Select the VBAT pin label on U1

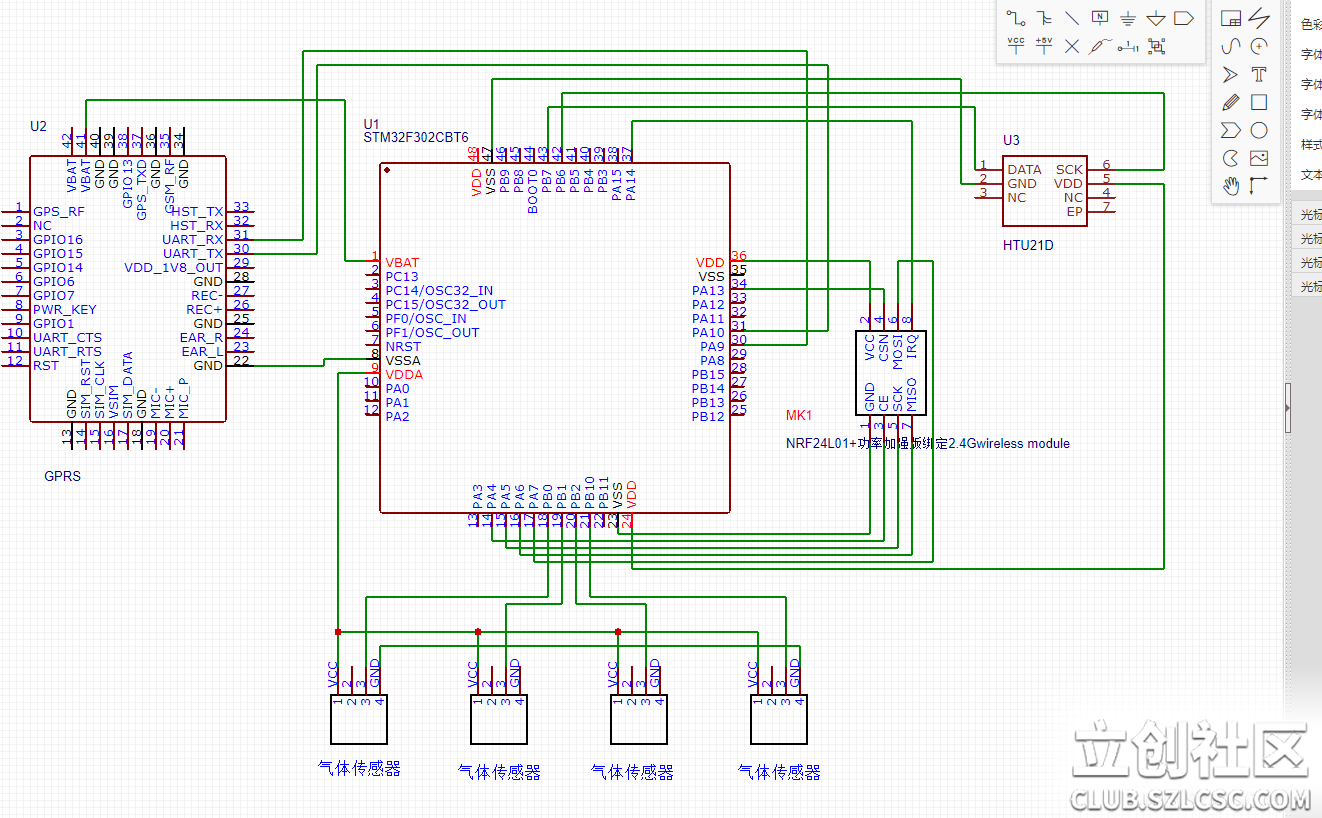(402, 263)
